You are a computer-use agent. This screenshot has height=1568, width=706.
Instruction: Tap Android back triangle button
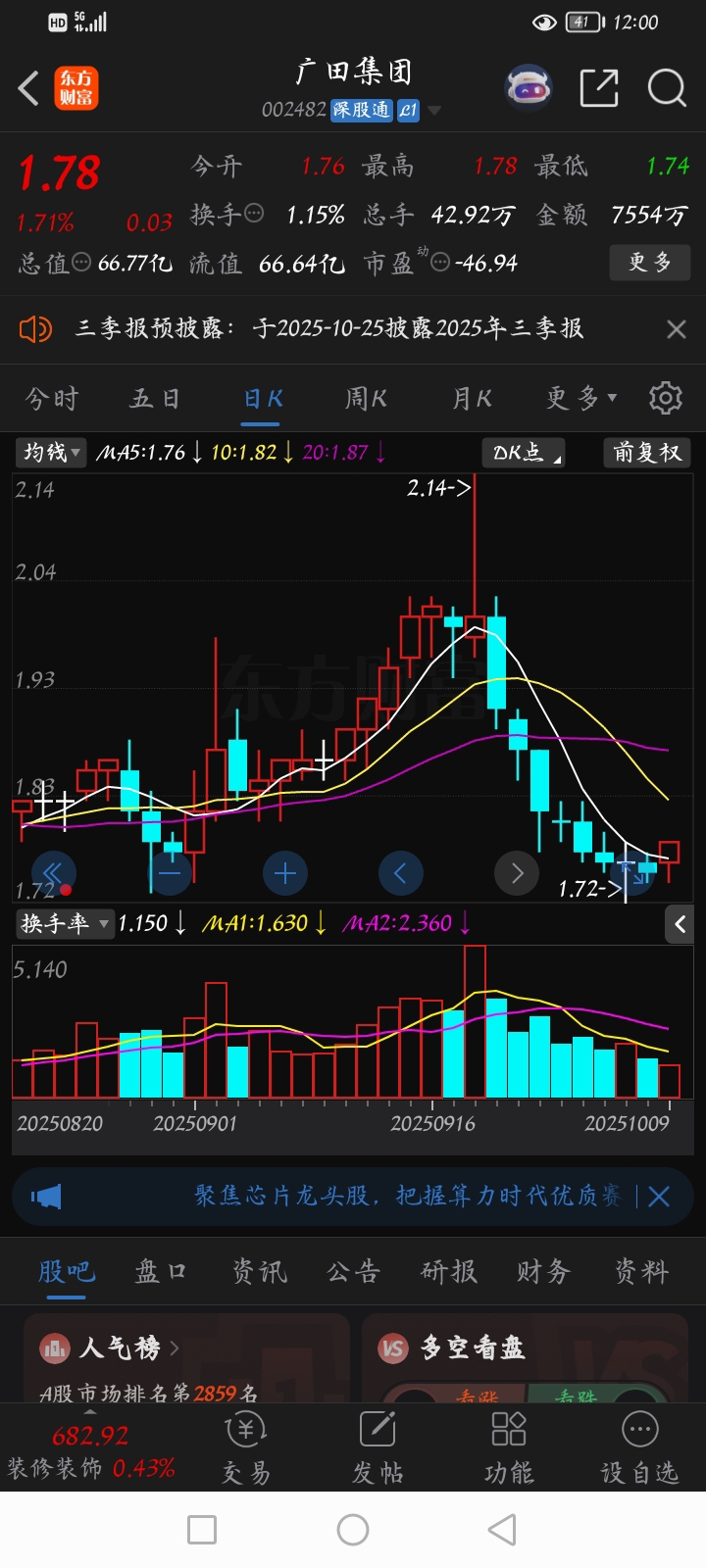pyautogui.click(x=502, y=1530)
